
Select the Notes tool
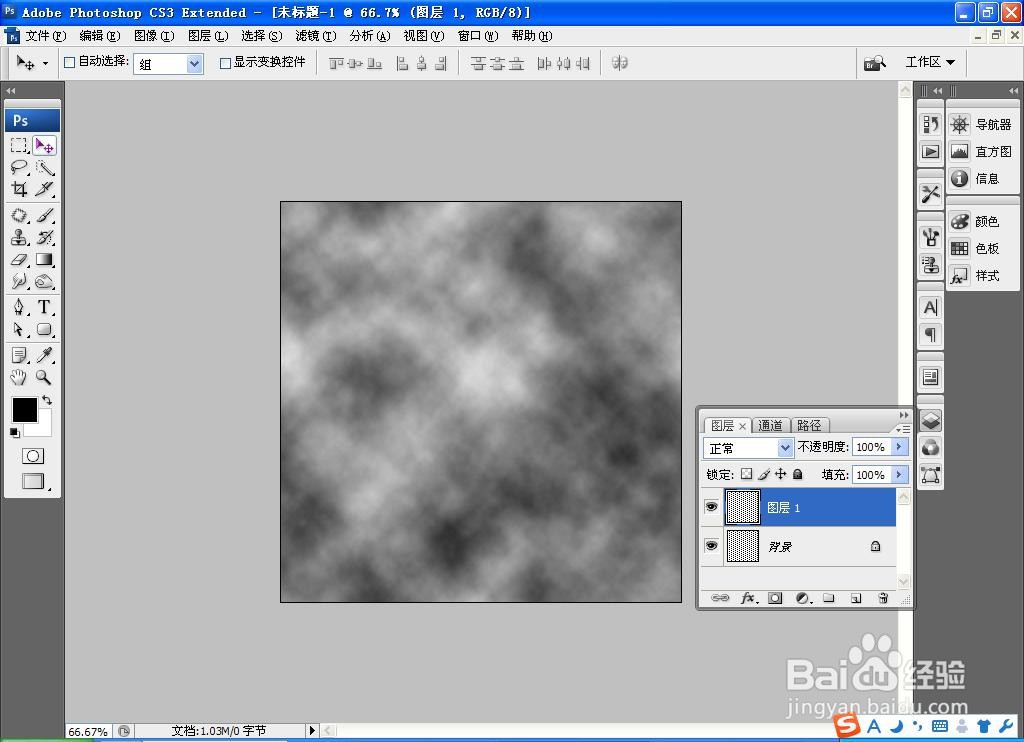19,355
